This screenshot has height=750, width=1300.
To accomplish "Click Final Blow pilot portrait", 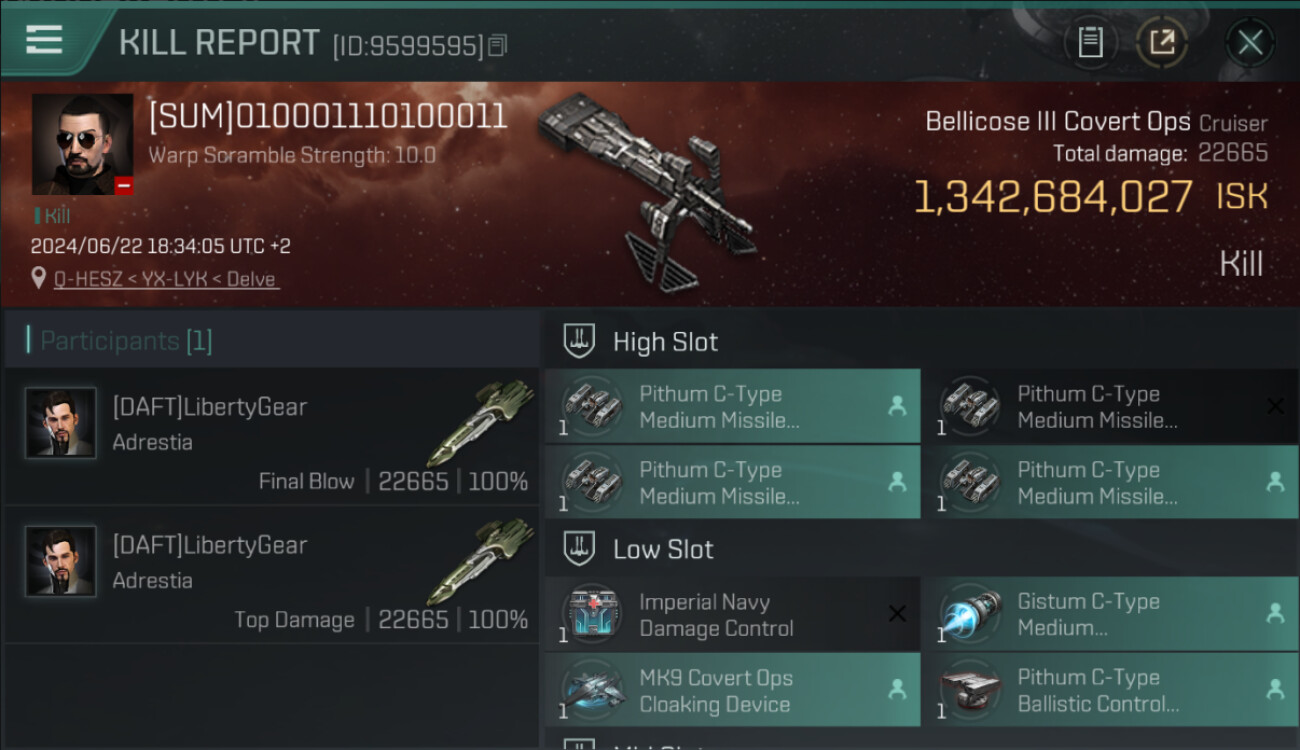I will (61, 423).
